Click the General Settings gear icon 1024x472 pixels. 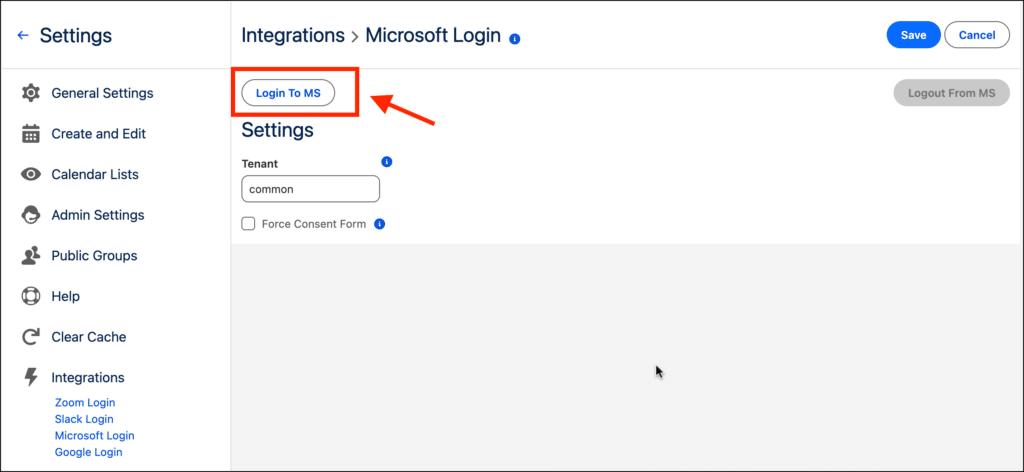point(31,93)
